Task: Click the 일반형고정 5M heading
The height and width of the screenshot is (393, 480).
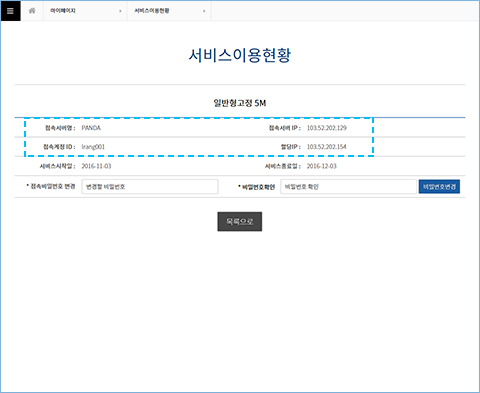Action: [x=240, y=103]
